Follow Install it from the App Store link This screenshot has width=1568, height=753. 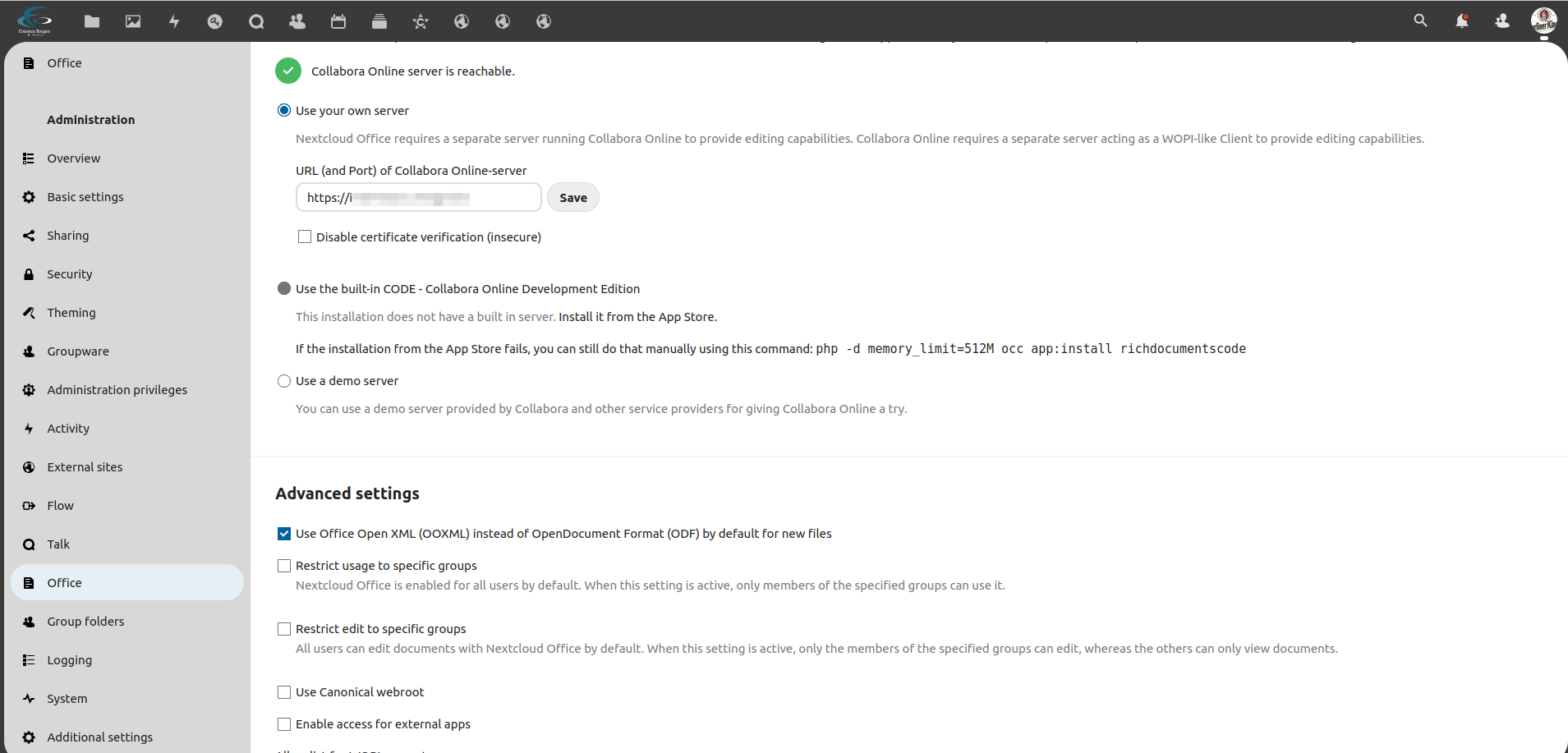(637, 317)
